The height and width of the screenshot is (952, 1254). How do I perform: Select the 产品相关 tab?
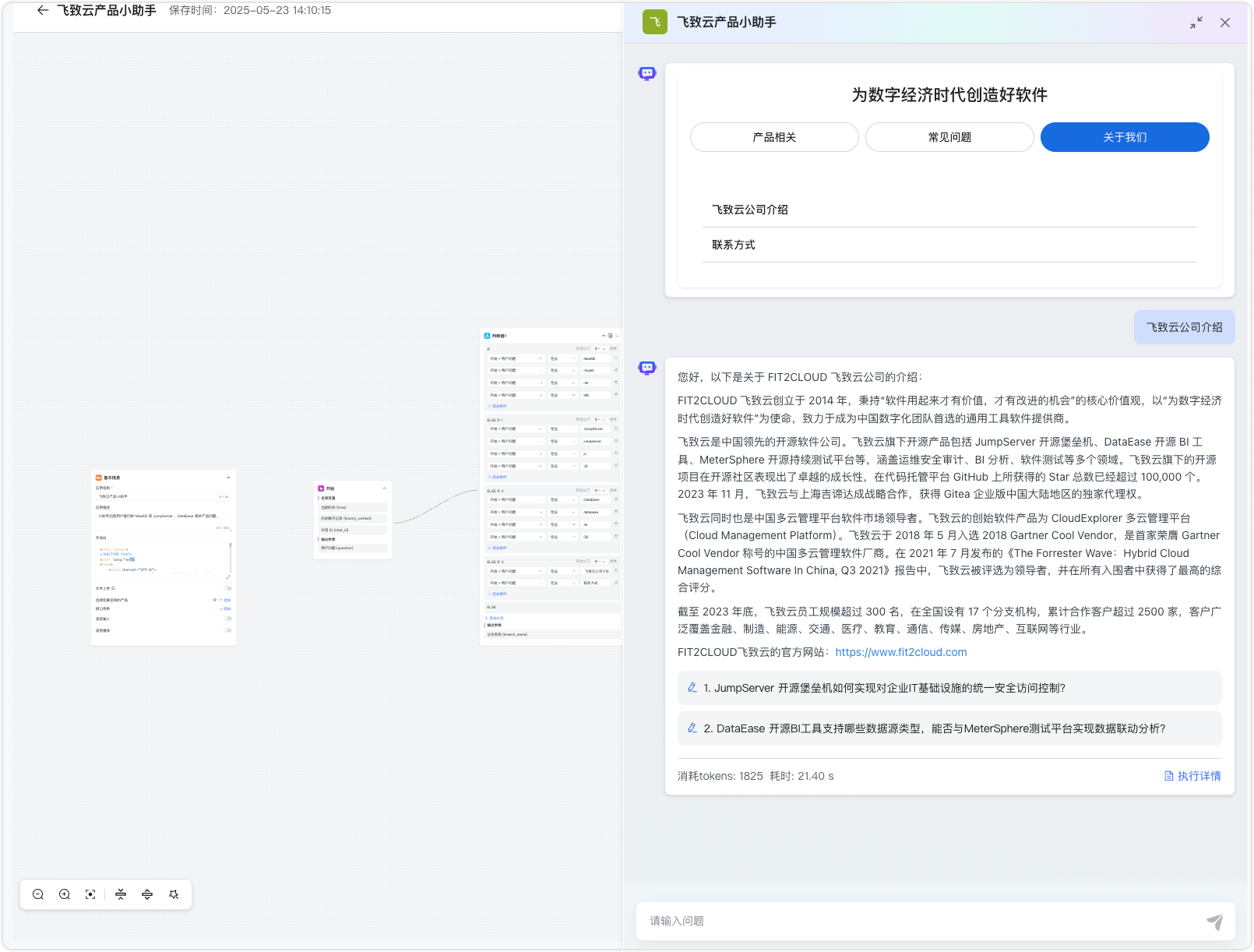[x=774, y=137]
